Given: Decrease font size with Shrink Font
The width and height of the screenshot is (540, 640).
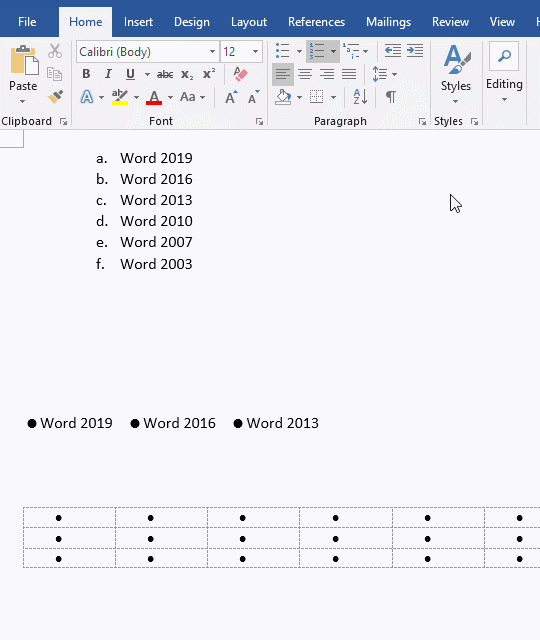Looking at the screenshot, I should (x=253, y=97).
